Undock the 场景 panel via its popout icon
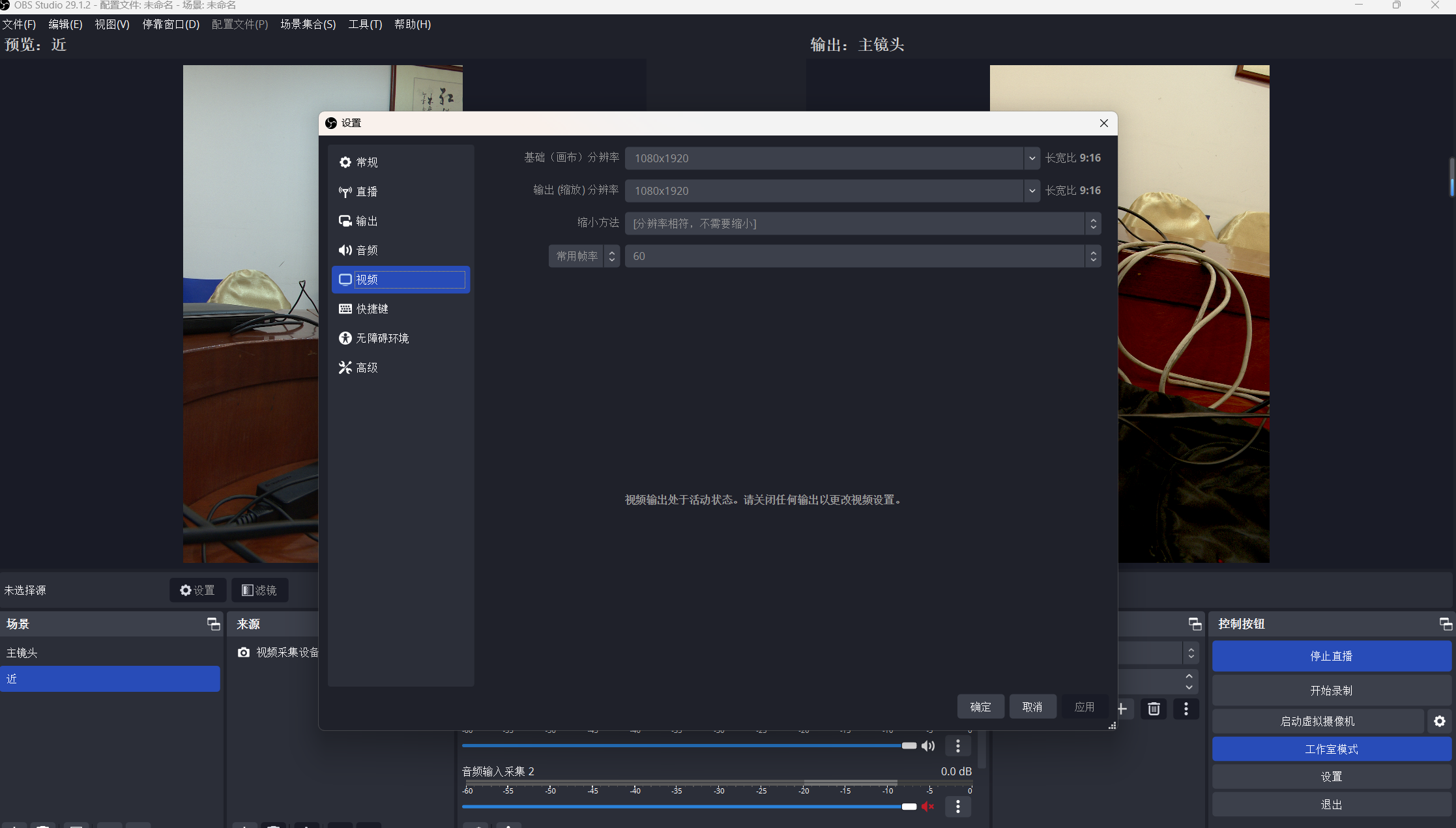 tap(213, 623)
